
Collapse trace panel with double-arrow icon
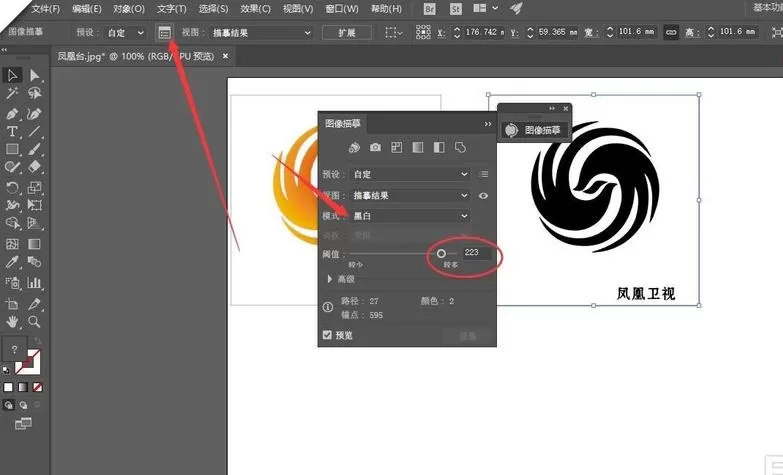(x=487, y=124)
